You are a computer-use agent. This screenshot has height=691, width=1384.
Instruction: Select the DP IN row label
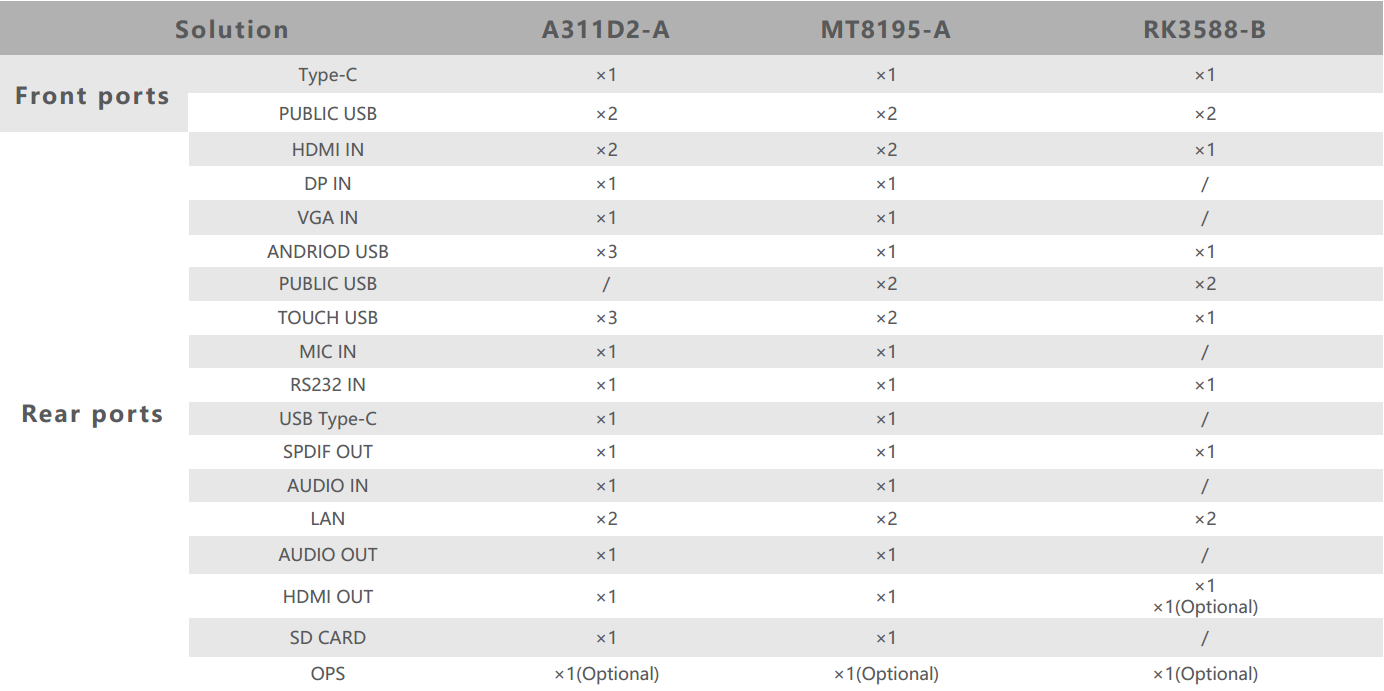(x=328, y=184)
